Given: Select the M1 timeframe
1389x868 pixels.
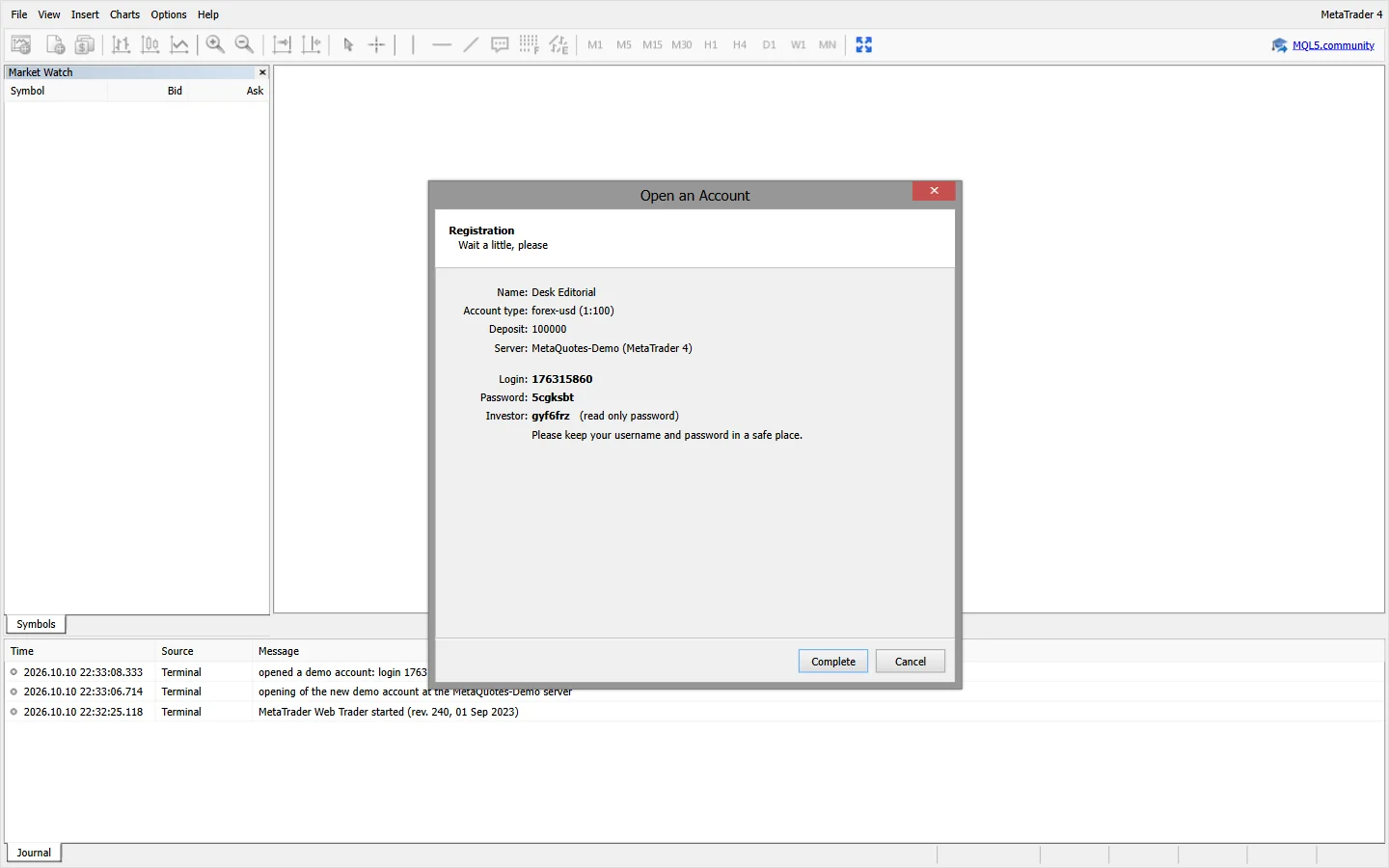Looking at the screenshot, I should point(595,45).
